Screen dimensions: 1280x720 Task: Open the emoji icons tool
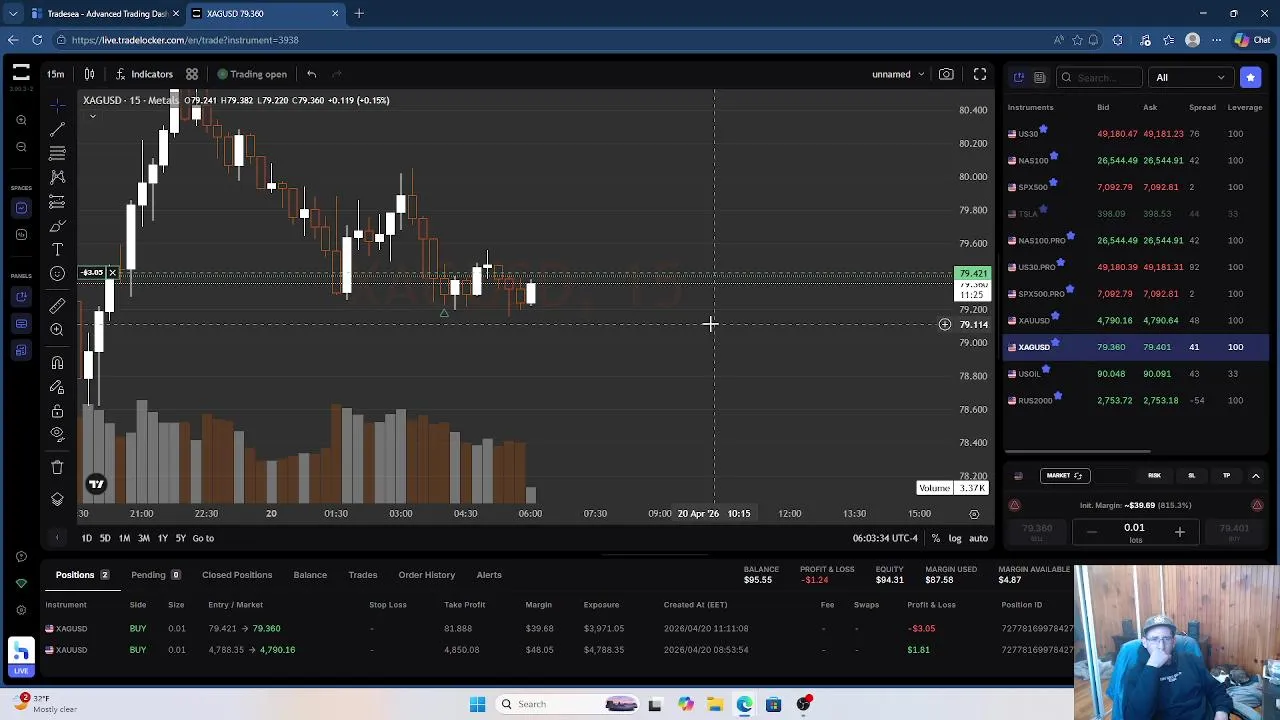tap(57, 274)
